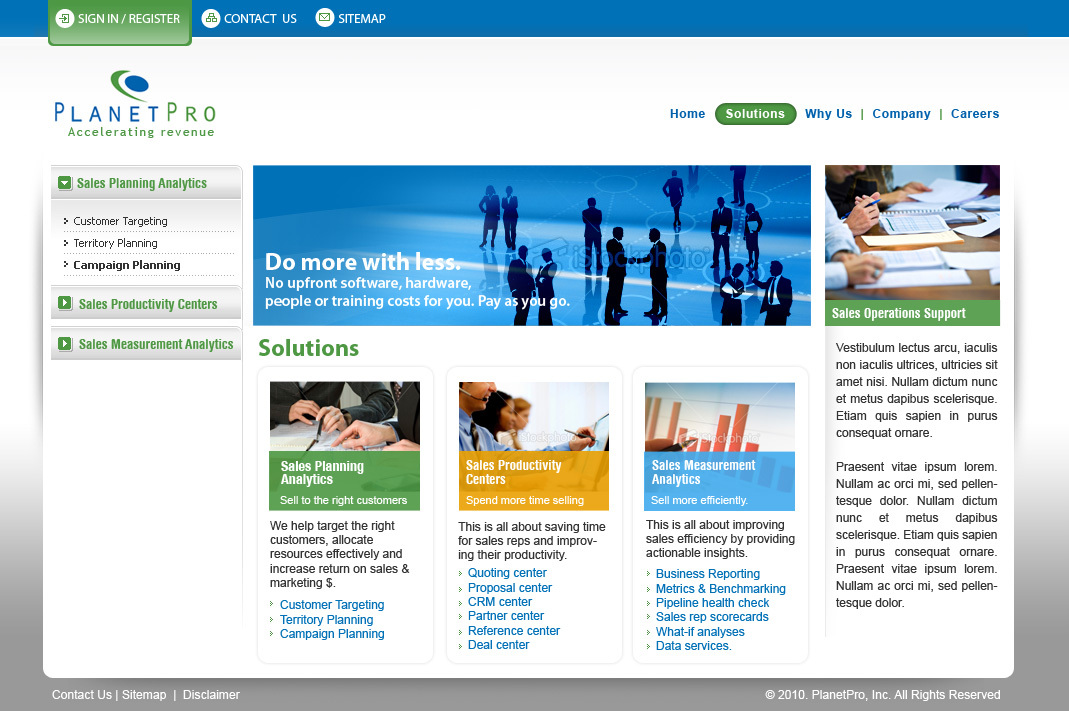
Task: Open Why Us navigation item
Action: [828, 114]
